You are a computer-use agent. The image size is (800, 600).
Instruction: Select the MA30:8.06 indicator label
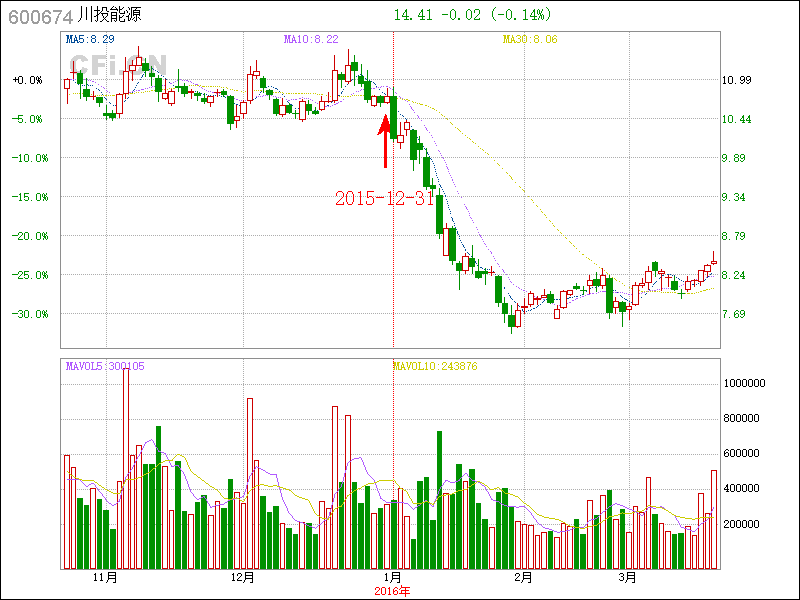coord(530,39)
